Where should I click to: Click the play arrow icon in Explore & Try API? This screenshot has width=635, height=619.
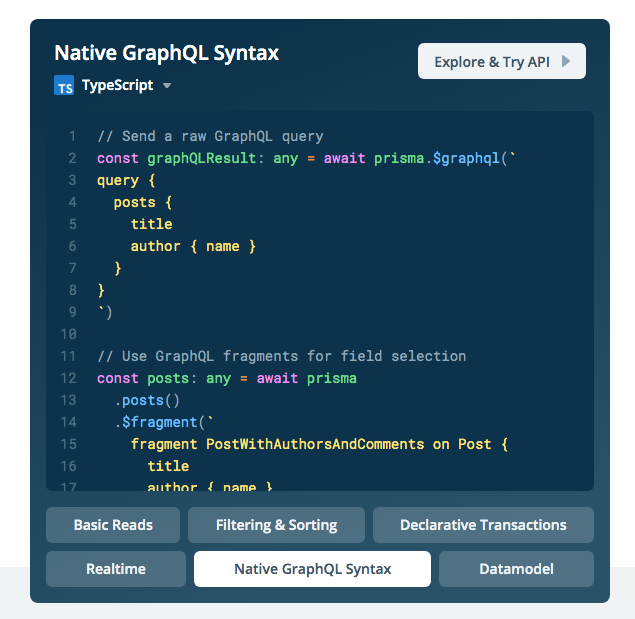[x=566, y=62]
